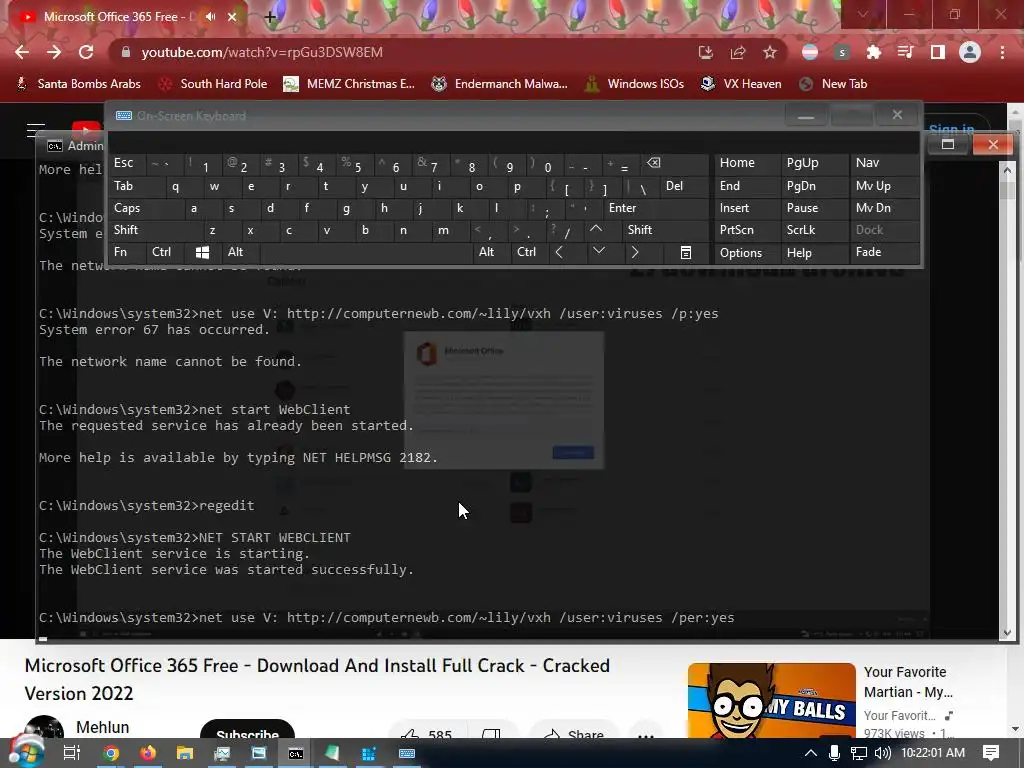Tap the PgUp key on On-Screen Keyboard
The image size is (1024, 768).
tap(815, 163)
